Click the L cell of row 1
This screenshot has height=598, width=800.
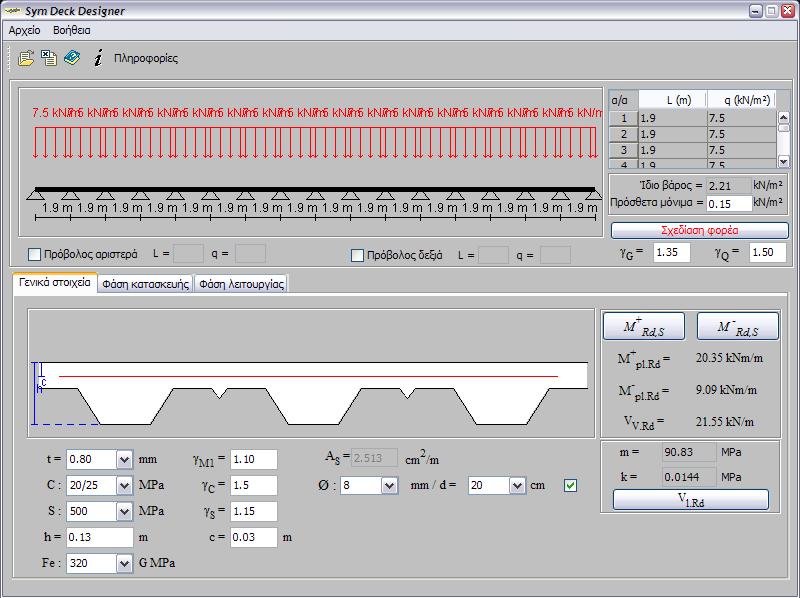coord(672,118)
